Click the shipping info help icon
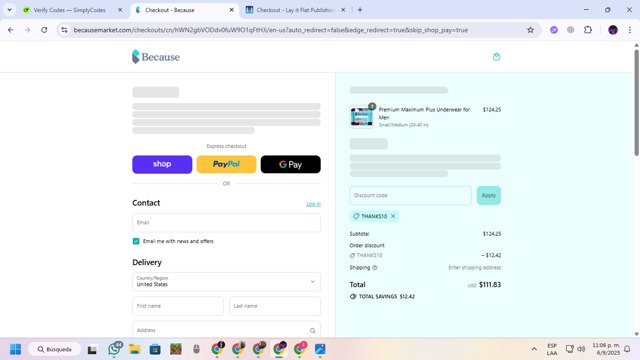Image resolution: width=640 pixels, height=360 pixels. [375, 268]
